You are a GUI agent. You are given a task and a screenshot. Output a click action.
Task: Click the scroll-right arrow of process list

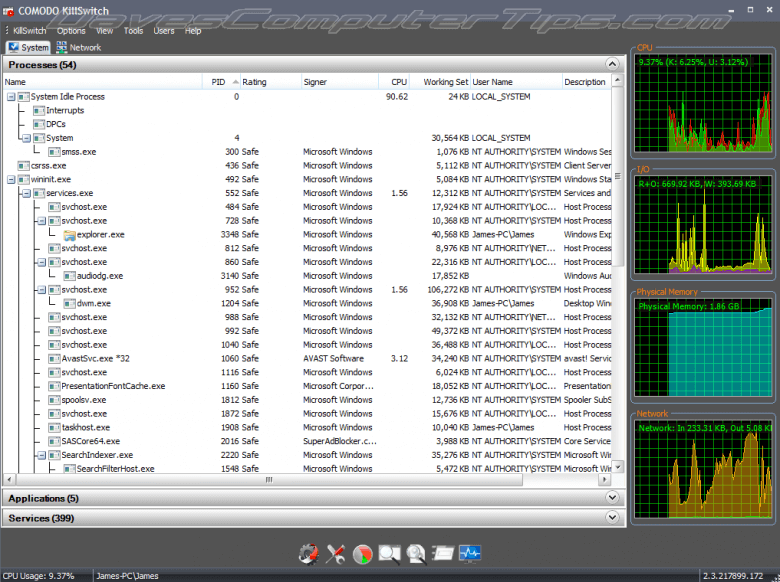(604, 480)
